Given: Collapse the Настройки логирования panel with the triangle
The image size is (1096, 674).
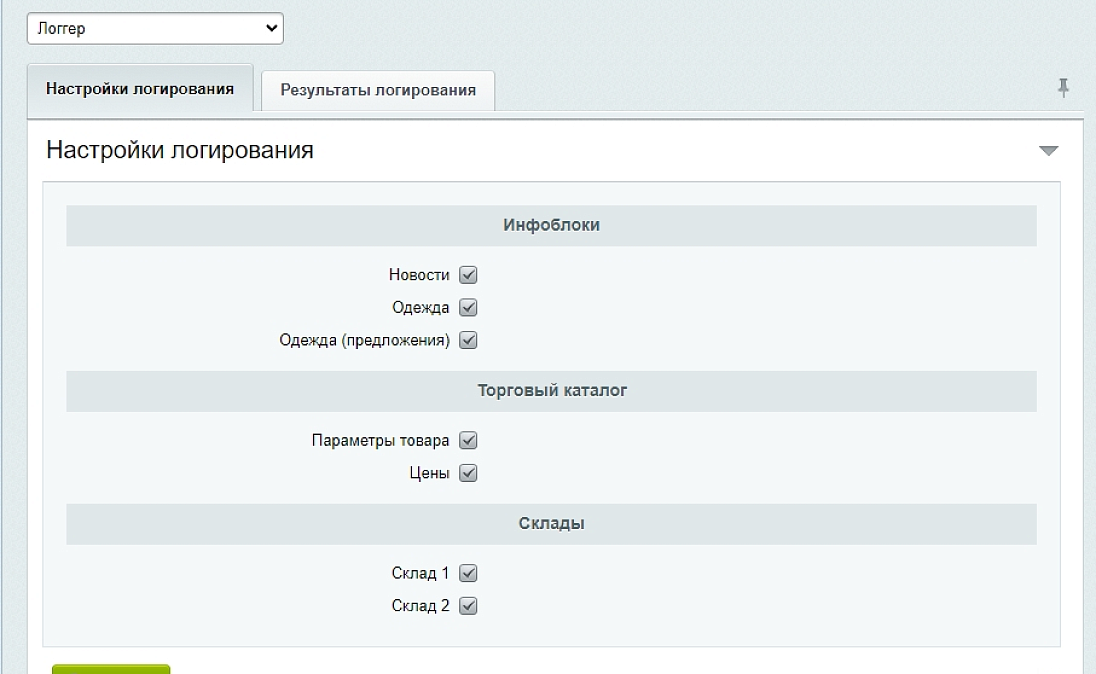Looking at the screenshot, I should 1048,151.
